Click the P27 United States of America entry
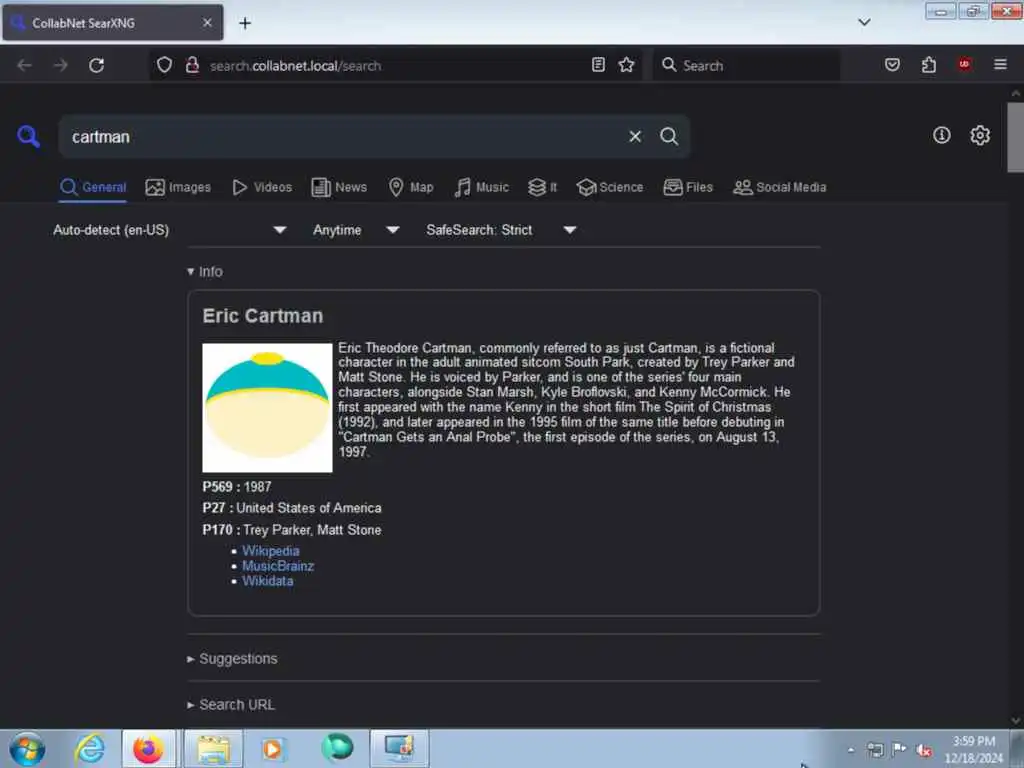Image resolution: width=1024 pixels, height=768 pixels. coord(292,508)
